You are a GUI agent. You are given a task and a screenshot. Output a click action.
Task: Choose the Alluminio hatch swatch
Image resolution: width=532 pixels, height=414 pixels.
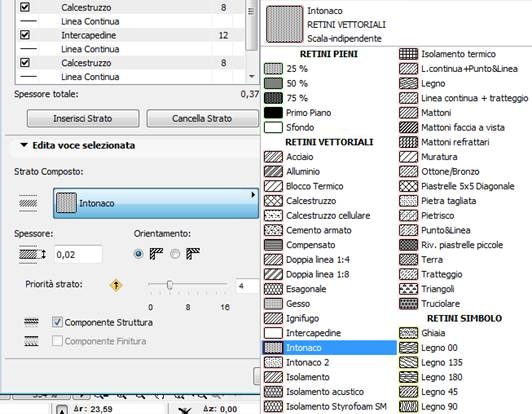(x=273, y=171)
